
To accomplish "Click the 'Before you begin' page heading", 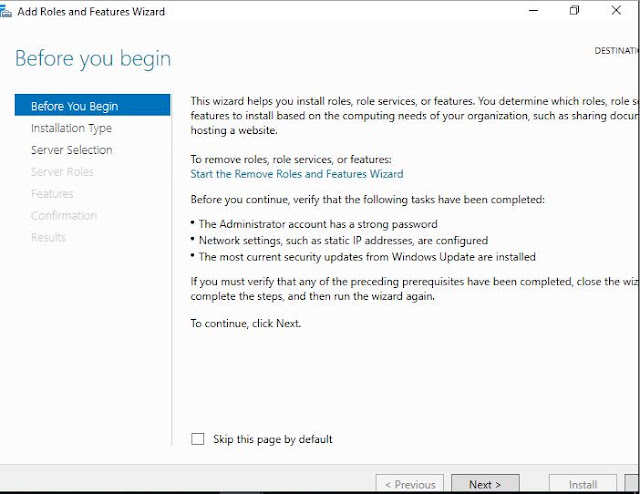I will coord(93,59).
